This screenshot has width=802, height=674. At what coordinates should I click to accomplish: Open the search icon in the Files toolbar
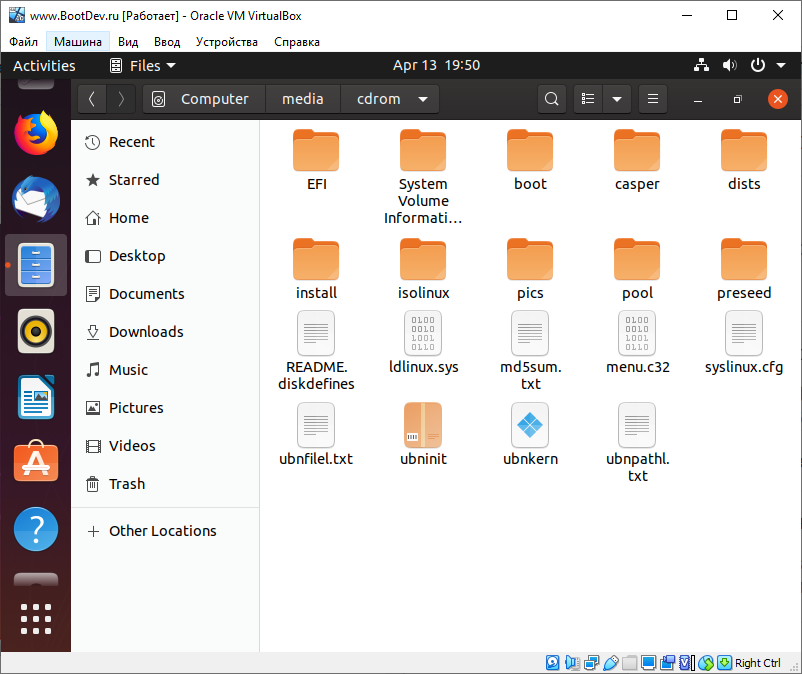(x=551, y=99)
